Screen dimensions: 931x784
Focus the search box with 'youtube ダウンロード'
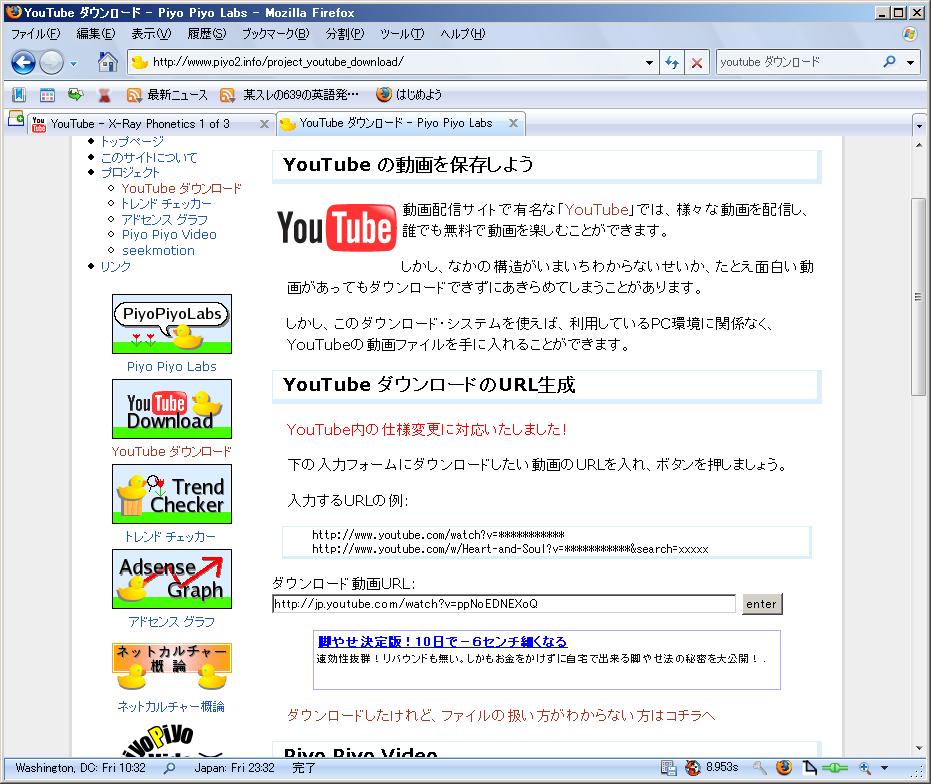click(799, 62)
